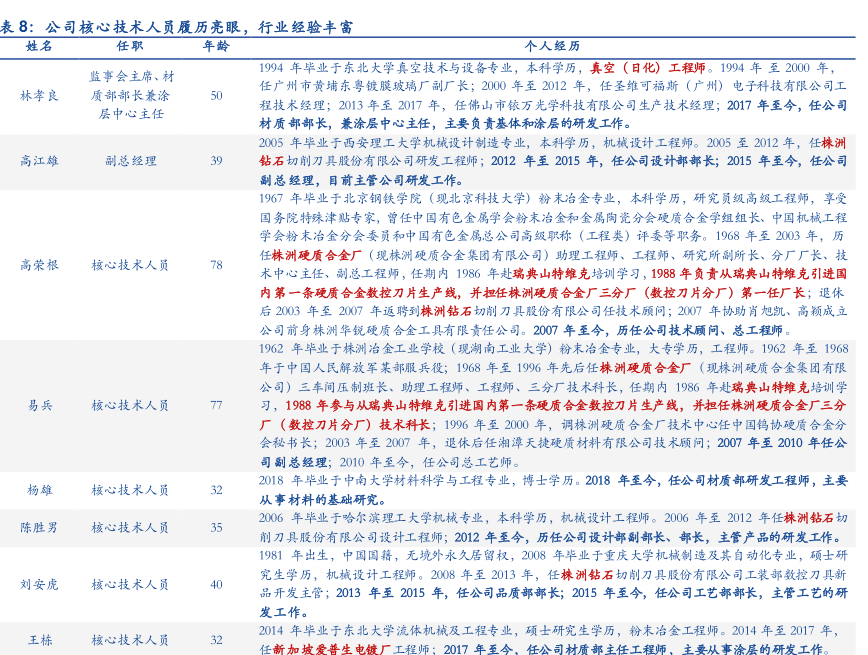868x655 pixels.
Task: Click the name cell 王栋
Action: coord(40,640)
